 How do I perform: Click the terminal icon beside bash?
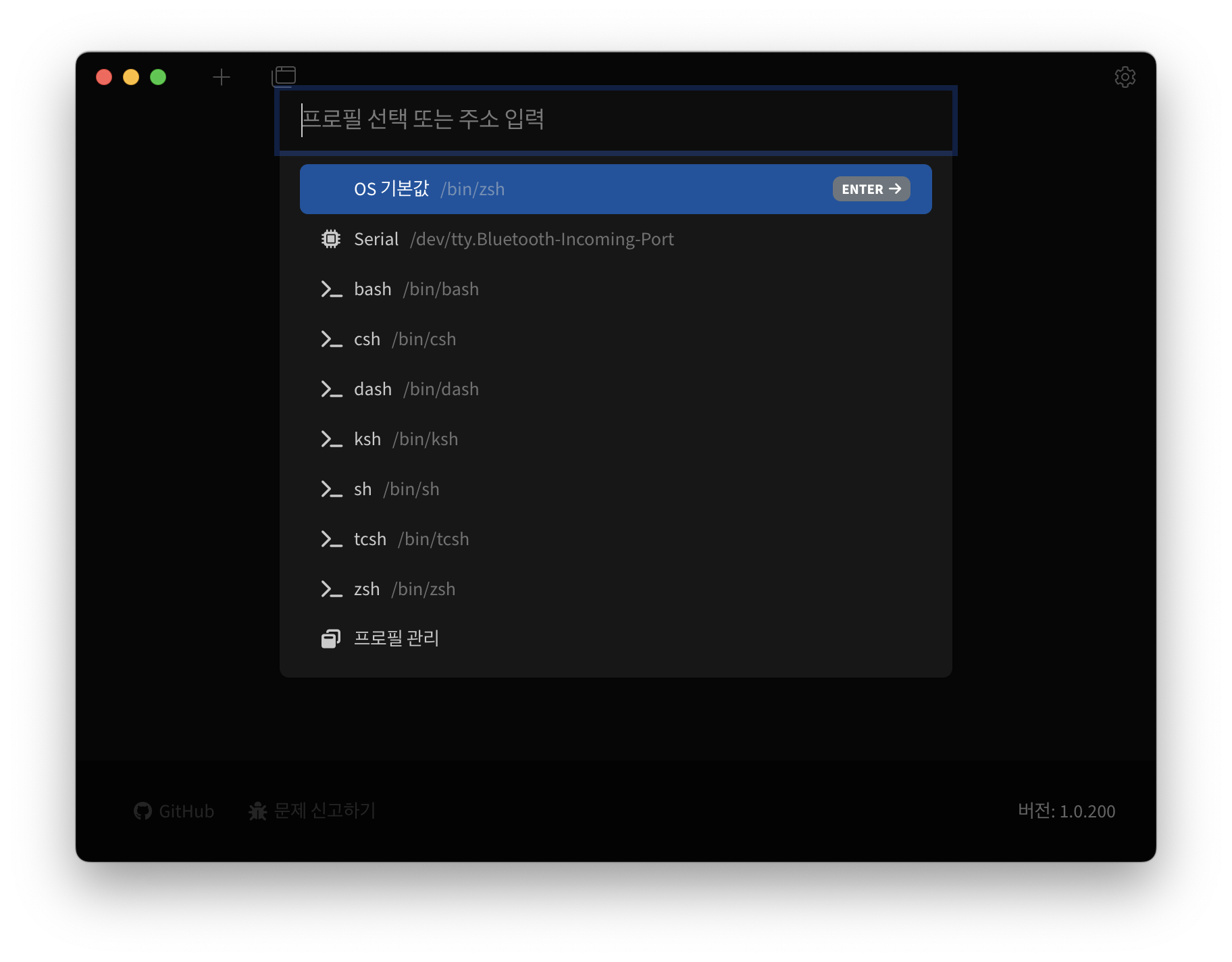[x=331, y=289]
